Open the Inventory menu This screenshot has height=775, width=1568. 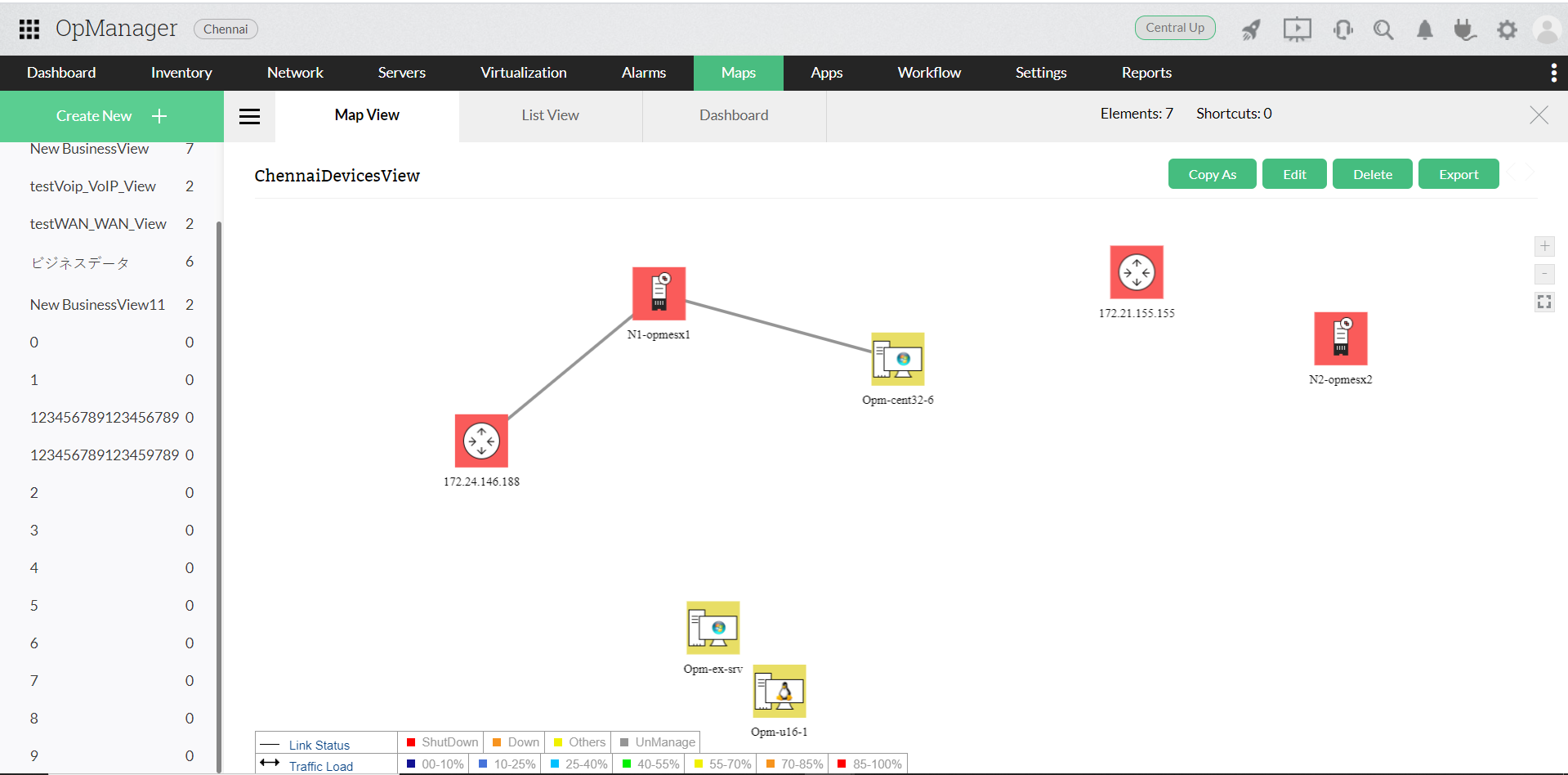tap(181, 73)
